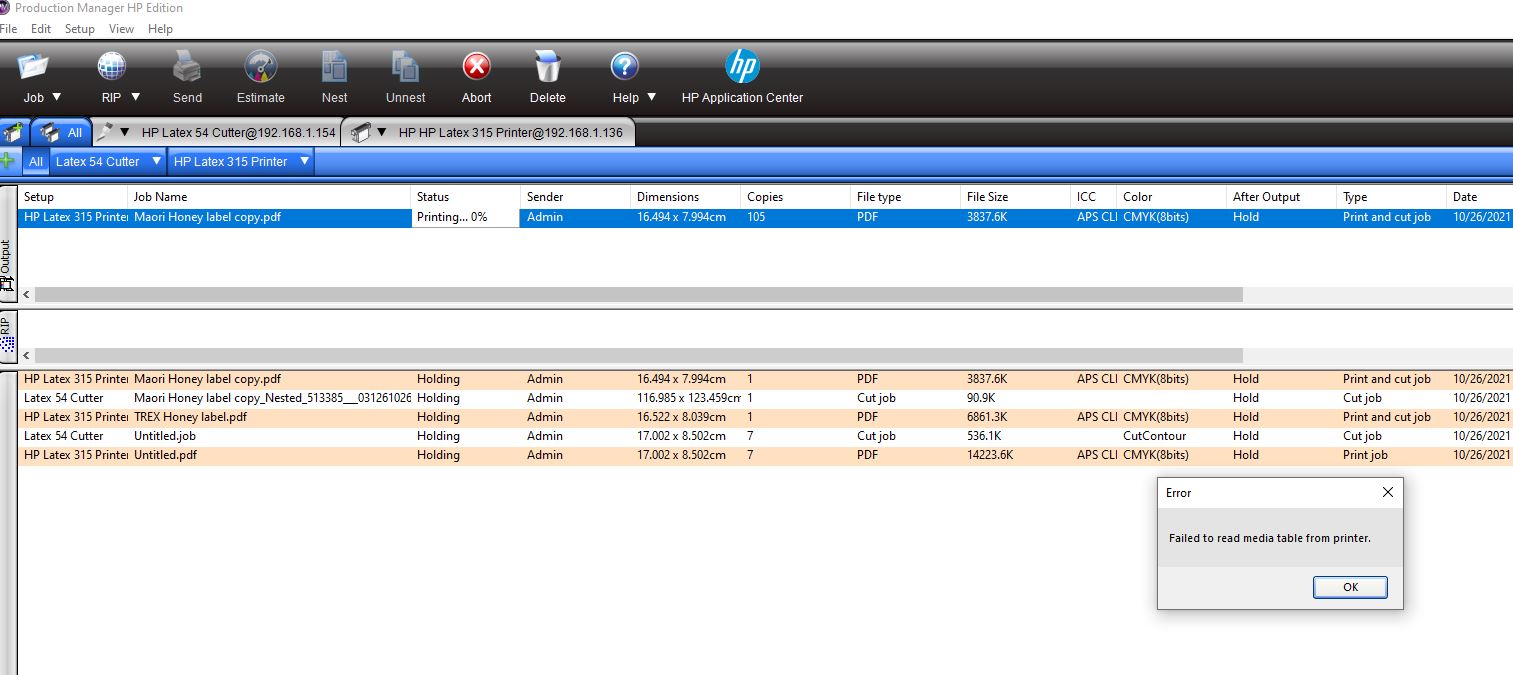Open the Help question mark icon
1513x675 pixels.
point(625,67)
